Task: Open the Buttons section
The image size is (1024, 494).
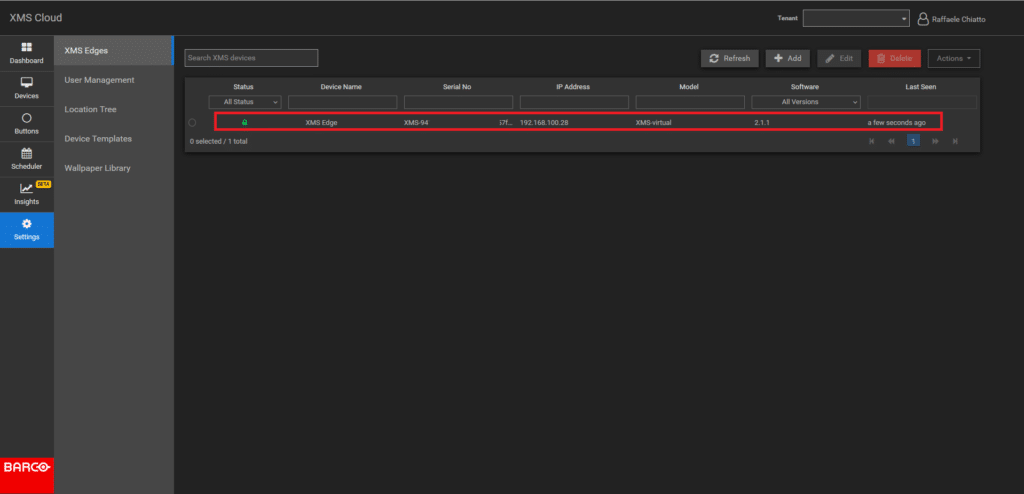Action: tap(27, 124)
